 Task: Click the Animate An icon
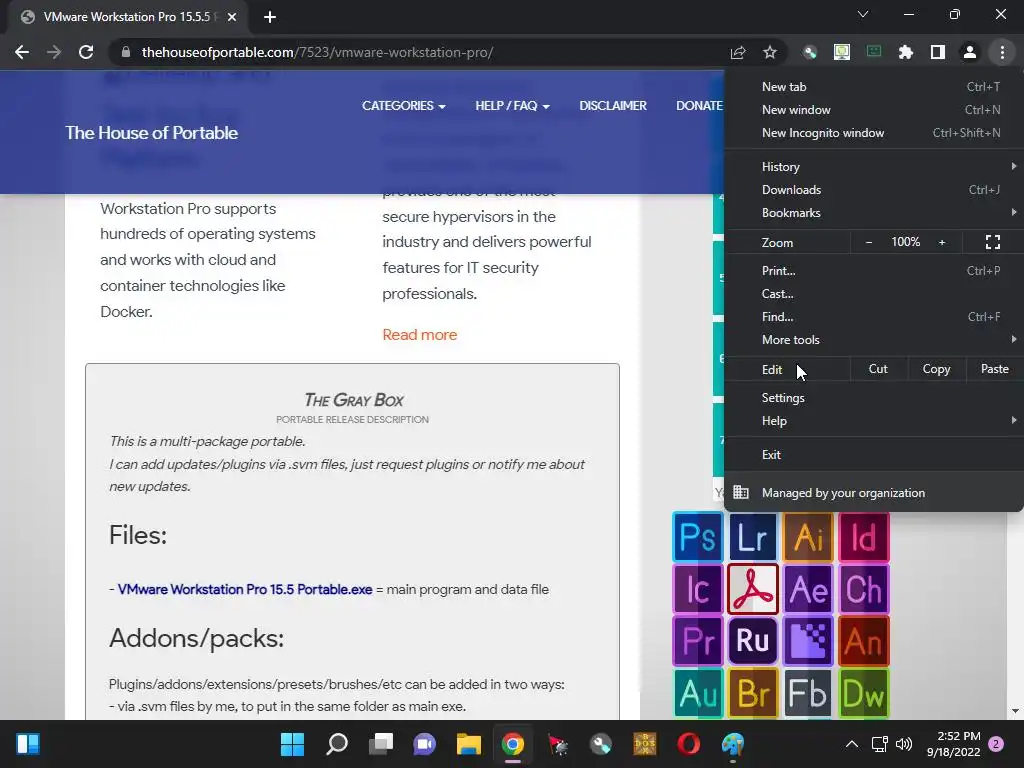click(864, 641)
